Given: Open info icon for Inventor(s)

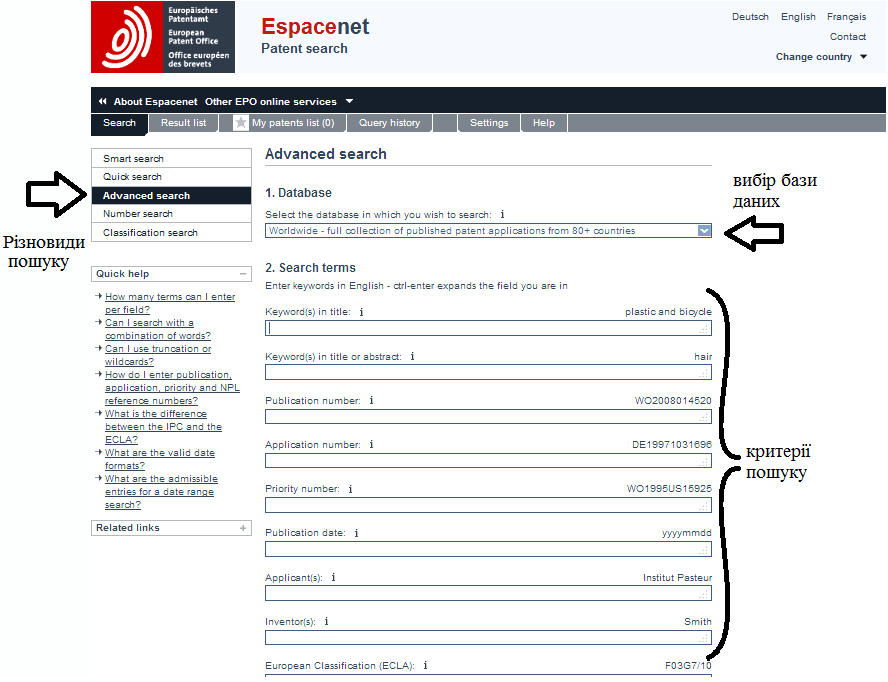Looking at the screenshot, I should point(326,621).
